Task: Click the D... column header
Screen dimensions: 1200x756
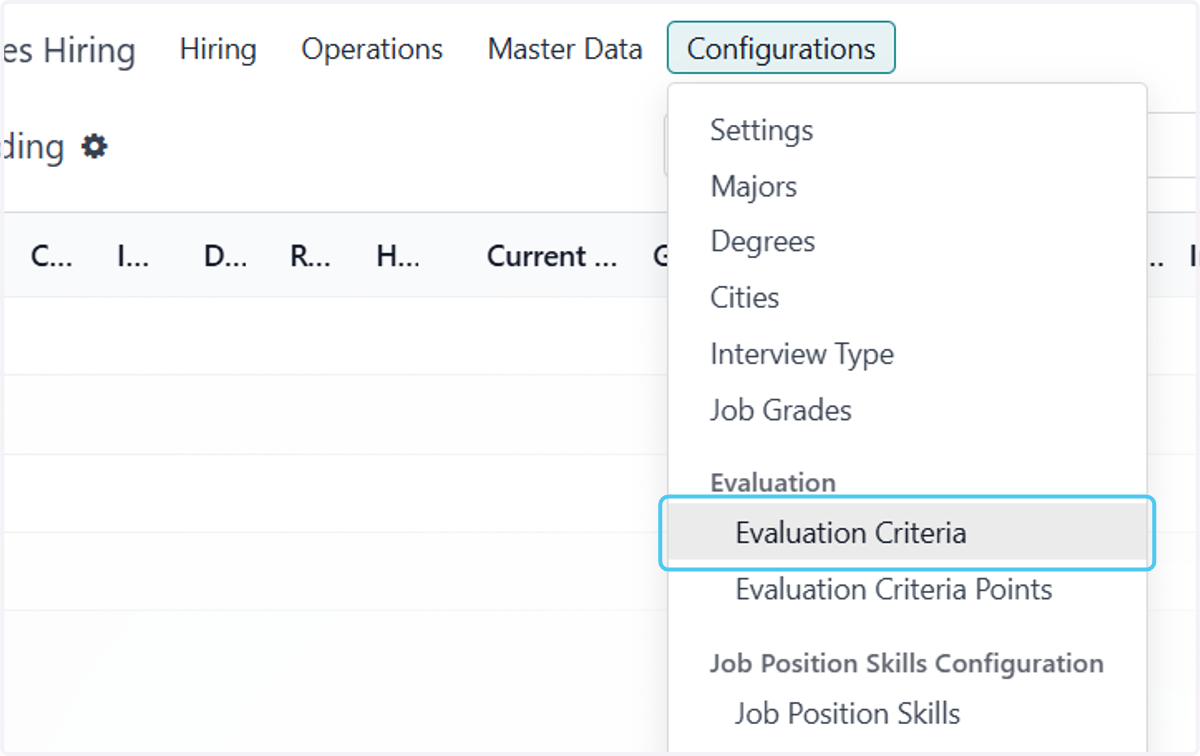Action: 225,256
